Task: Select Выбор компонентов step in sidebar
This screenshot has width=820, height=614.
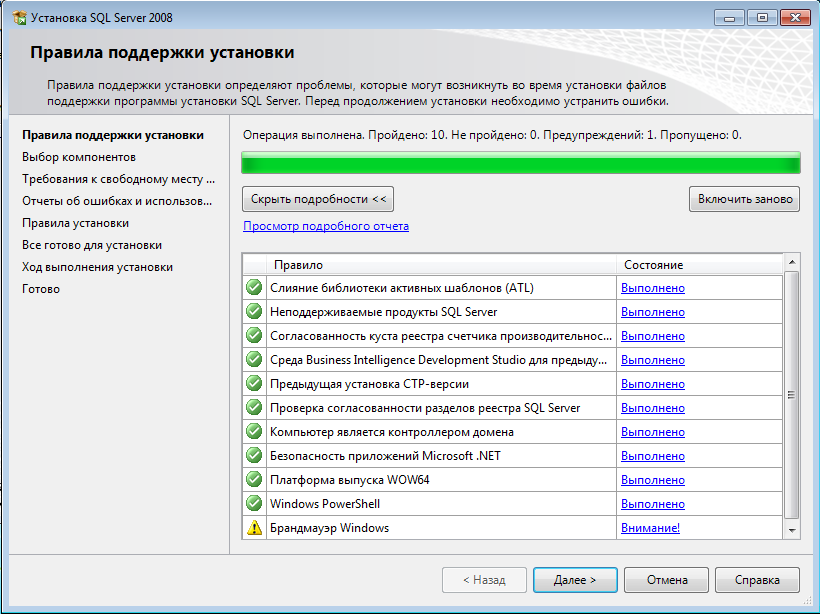Action: [x=79, y=157]
